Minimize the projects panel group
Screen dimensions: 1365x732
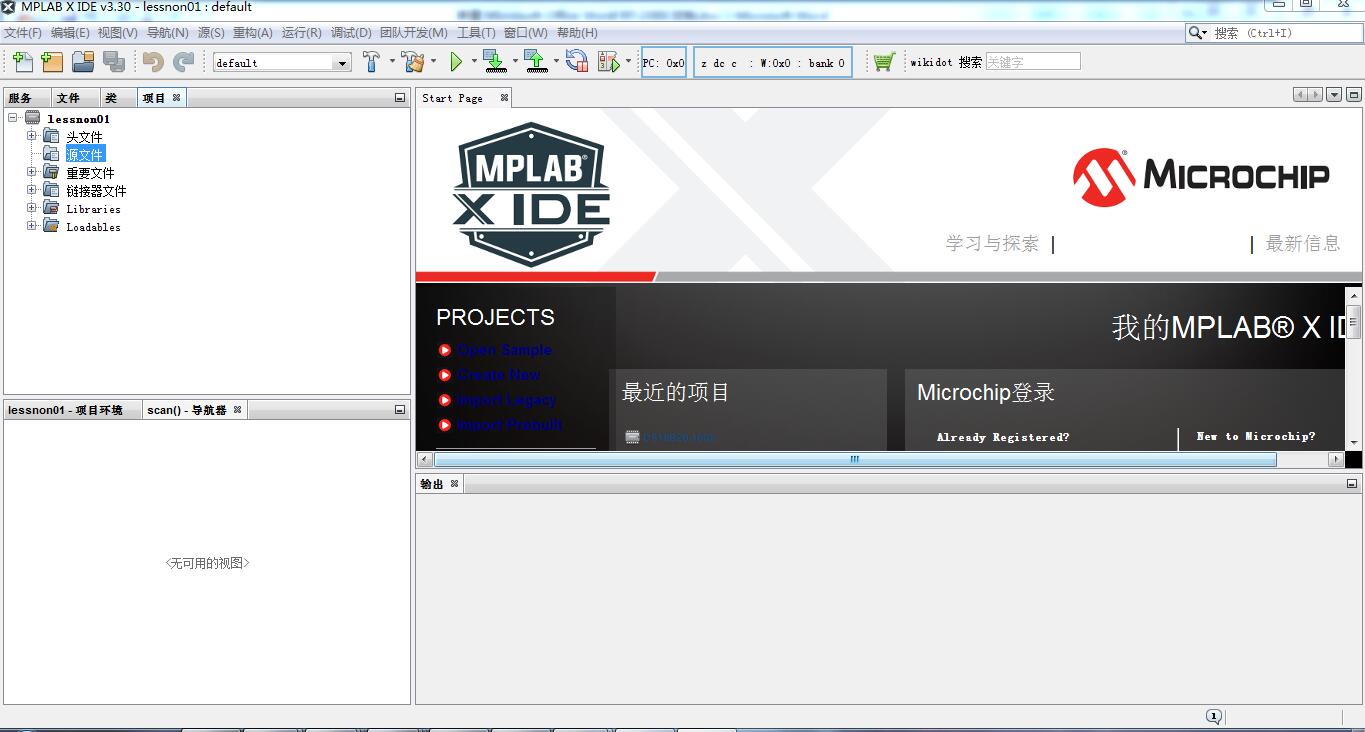tap(400, 98)
